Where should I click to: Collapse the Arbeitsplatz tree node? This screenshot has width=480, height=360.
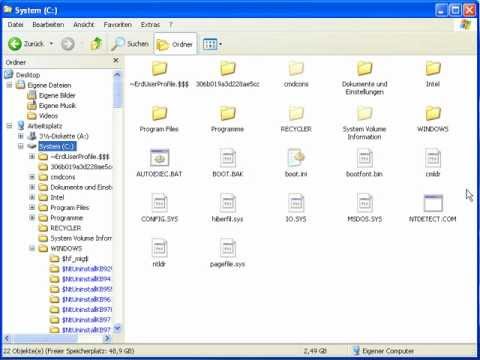[9, 126]
